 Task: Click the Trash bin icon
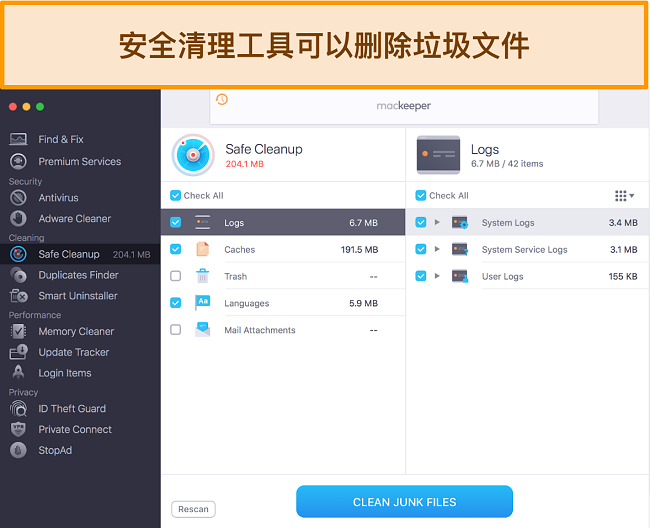point(203,276)
